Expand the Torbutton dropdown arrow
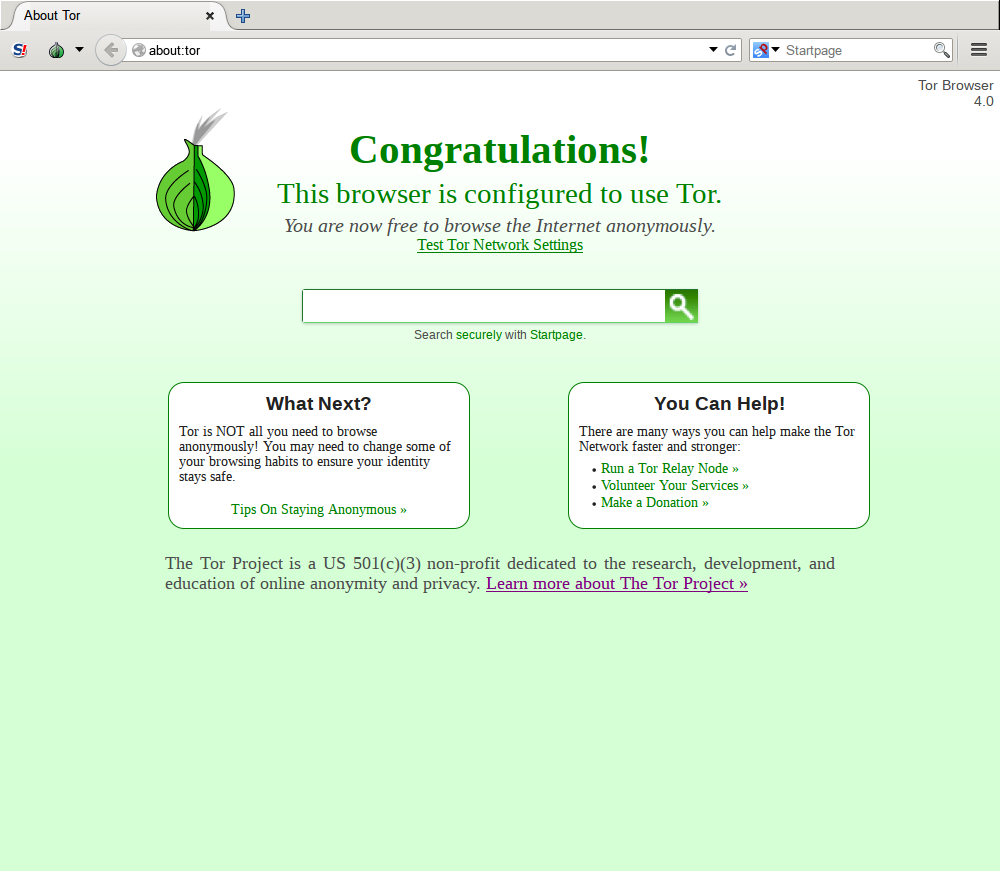This screenshot has height=871, width=1000. [79, 49]
